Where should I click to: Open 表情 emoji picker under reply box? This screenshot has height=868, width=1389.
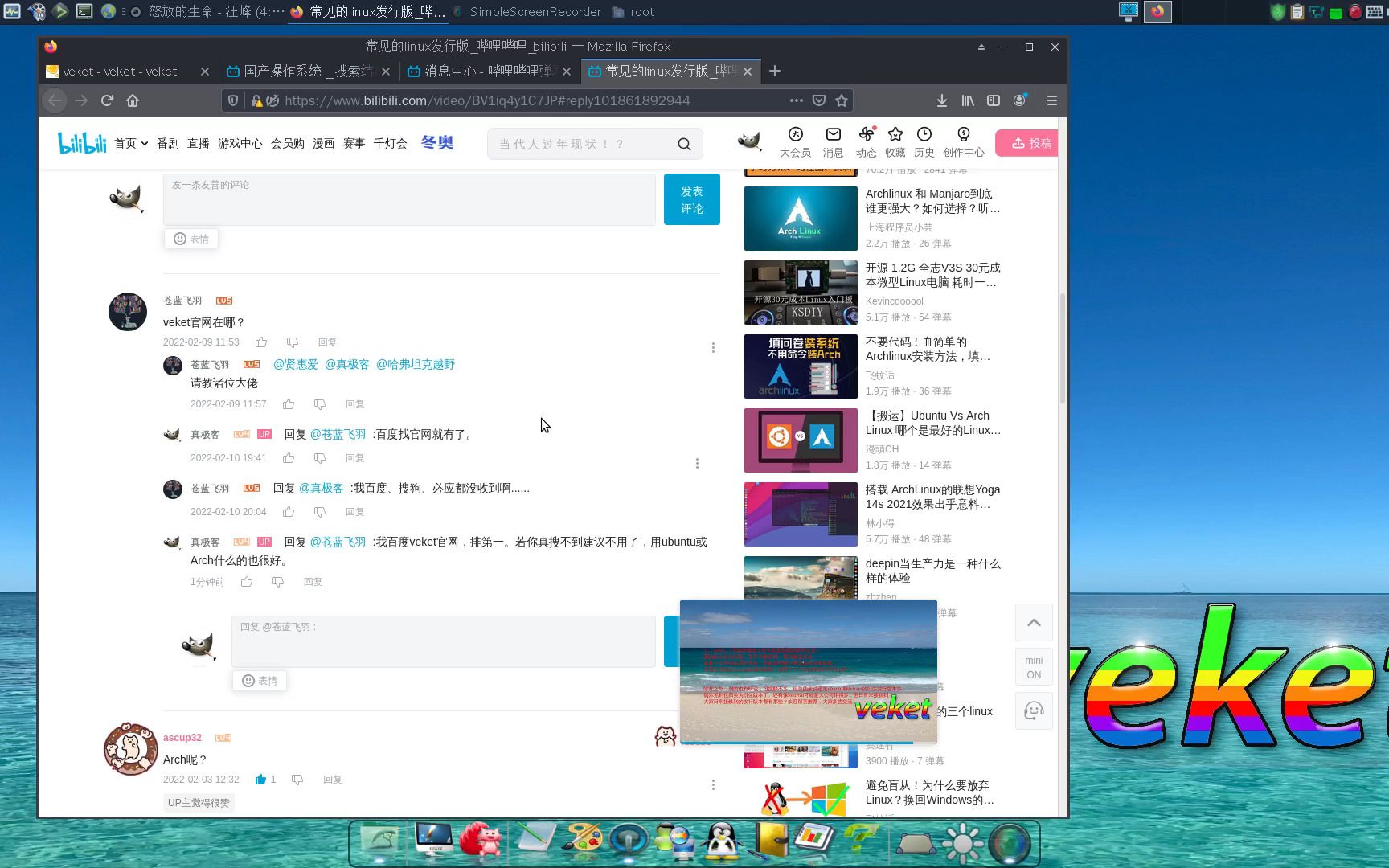pos(260,681)
